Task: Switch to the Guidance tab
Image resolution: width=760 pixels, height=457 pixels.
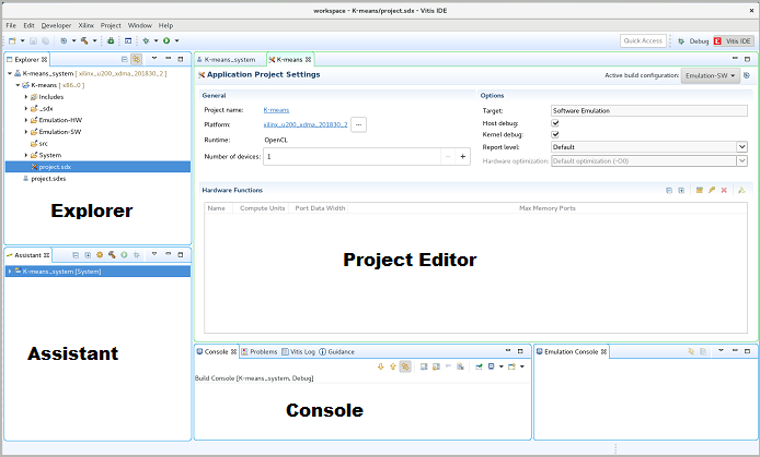Action: (337, 352)
